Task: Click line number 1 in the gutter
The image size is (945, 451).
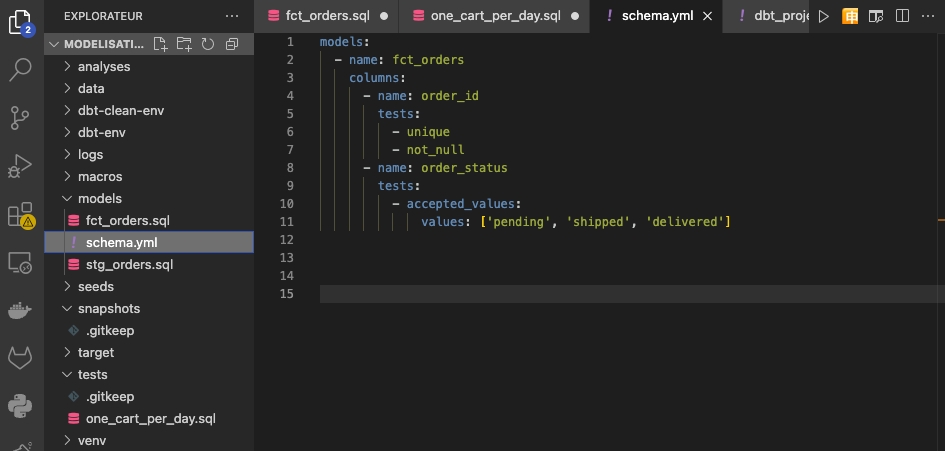Action: tap(290, 42)
